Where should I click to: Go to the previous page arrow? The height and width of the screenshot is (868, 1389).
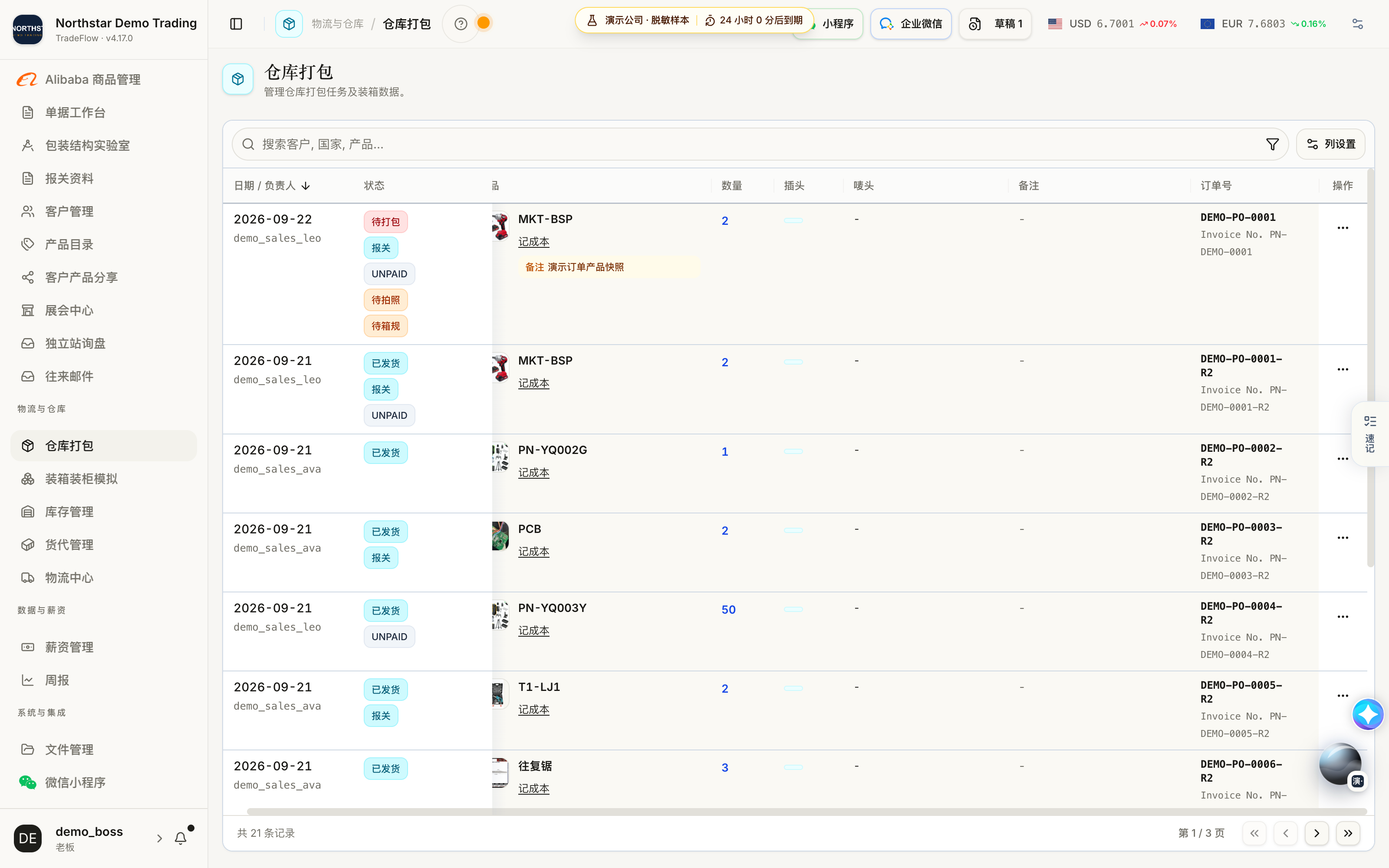pyautogui.click(x=1286, y=833)
